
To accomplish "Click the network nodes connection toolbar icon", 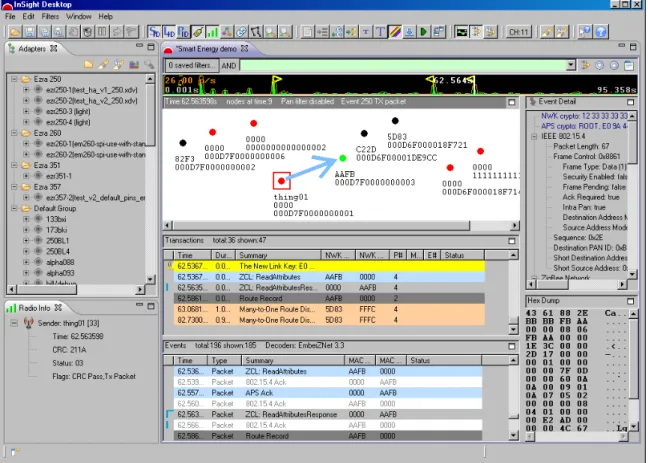I will coord(226,32).
